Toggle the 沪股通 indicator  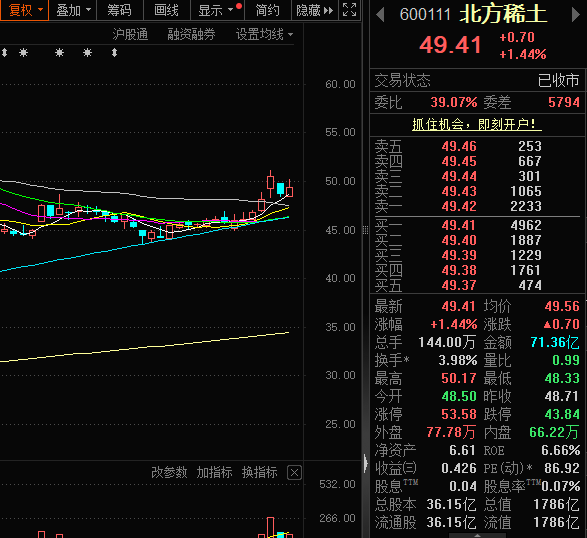click(x=130, y=34)
